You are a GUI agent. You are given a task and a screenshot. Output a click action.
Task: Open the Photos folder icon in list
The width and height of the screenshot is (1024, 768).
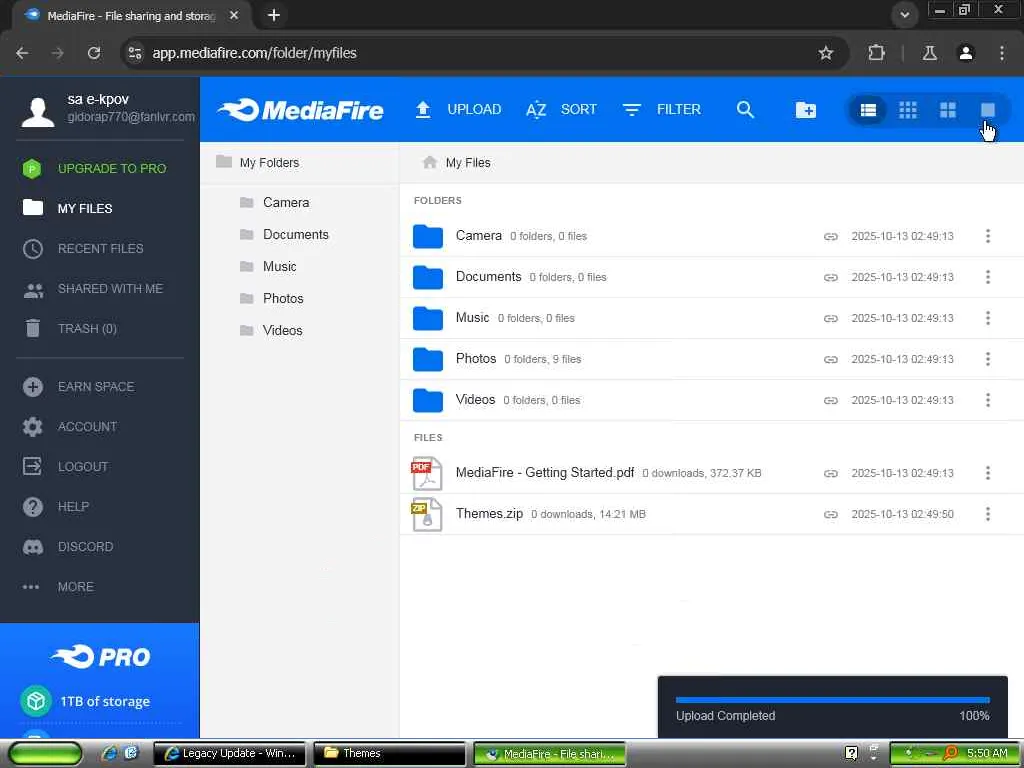point(428,359)
